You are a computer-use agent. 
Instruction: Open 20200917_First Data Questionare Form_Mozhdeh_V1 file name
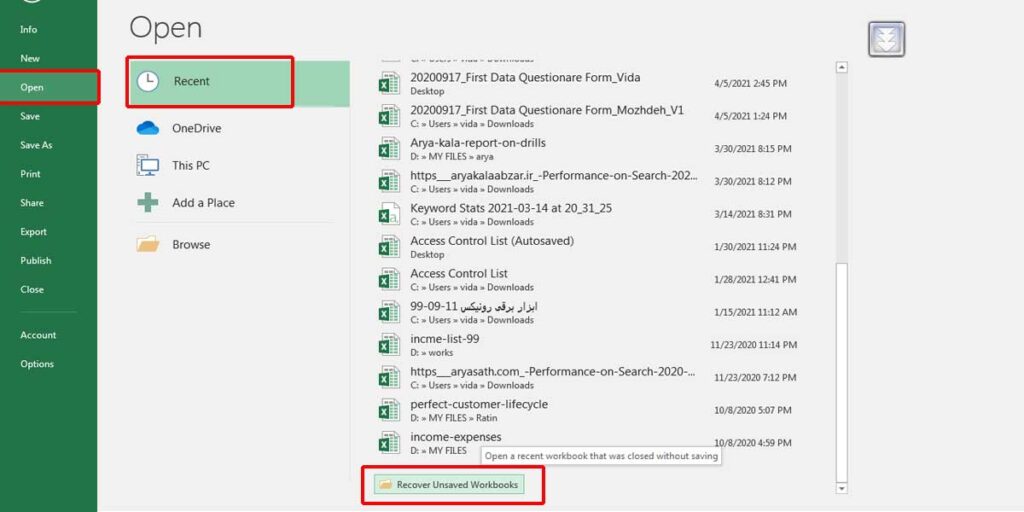[547, 110]
